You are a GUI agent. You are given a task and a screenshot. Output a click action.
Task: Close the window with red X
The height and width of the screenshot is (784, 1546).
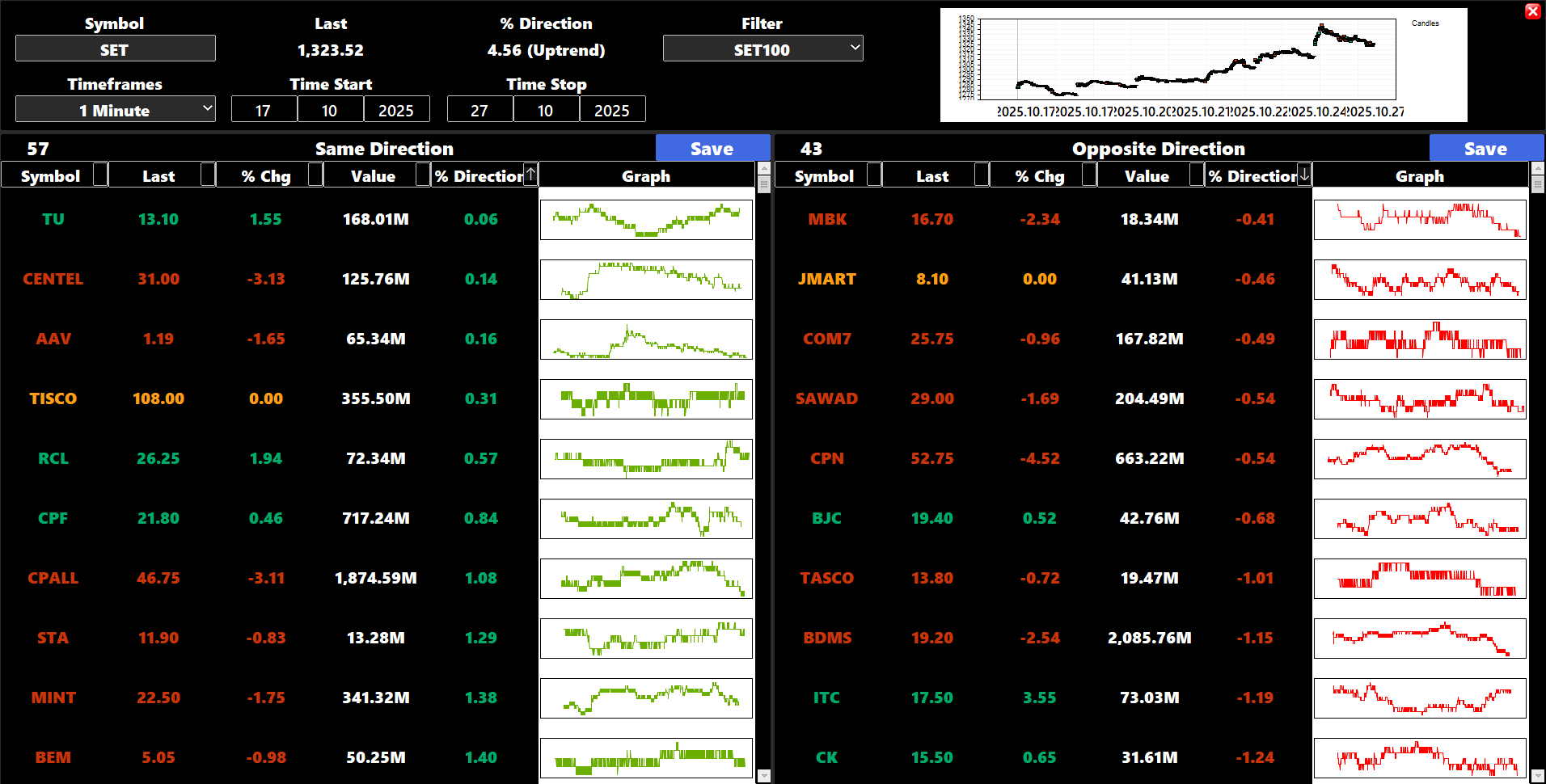tap(1532, 11)
